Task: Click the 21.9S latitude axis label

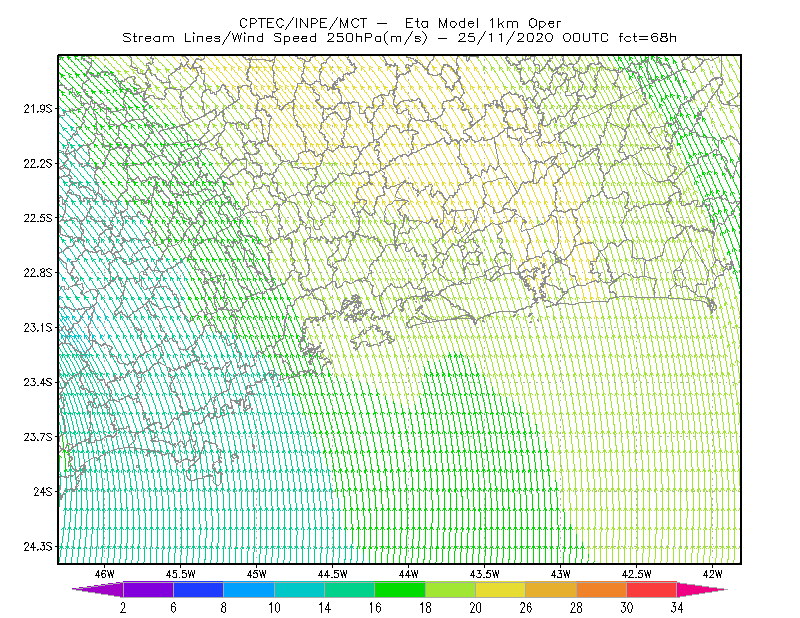Action: tap(38, 108)
